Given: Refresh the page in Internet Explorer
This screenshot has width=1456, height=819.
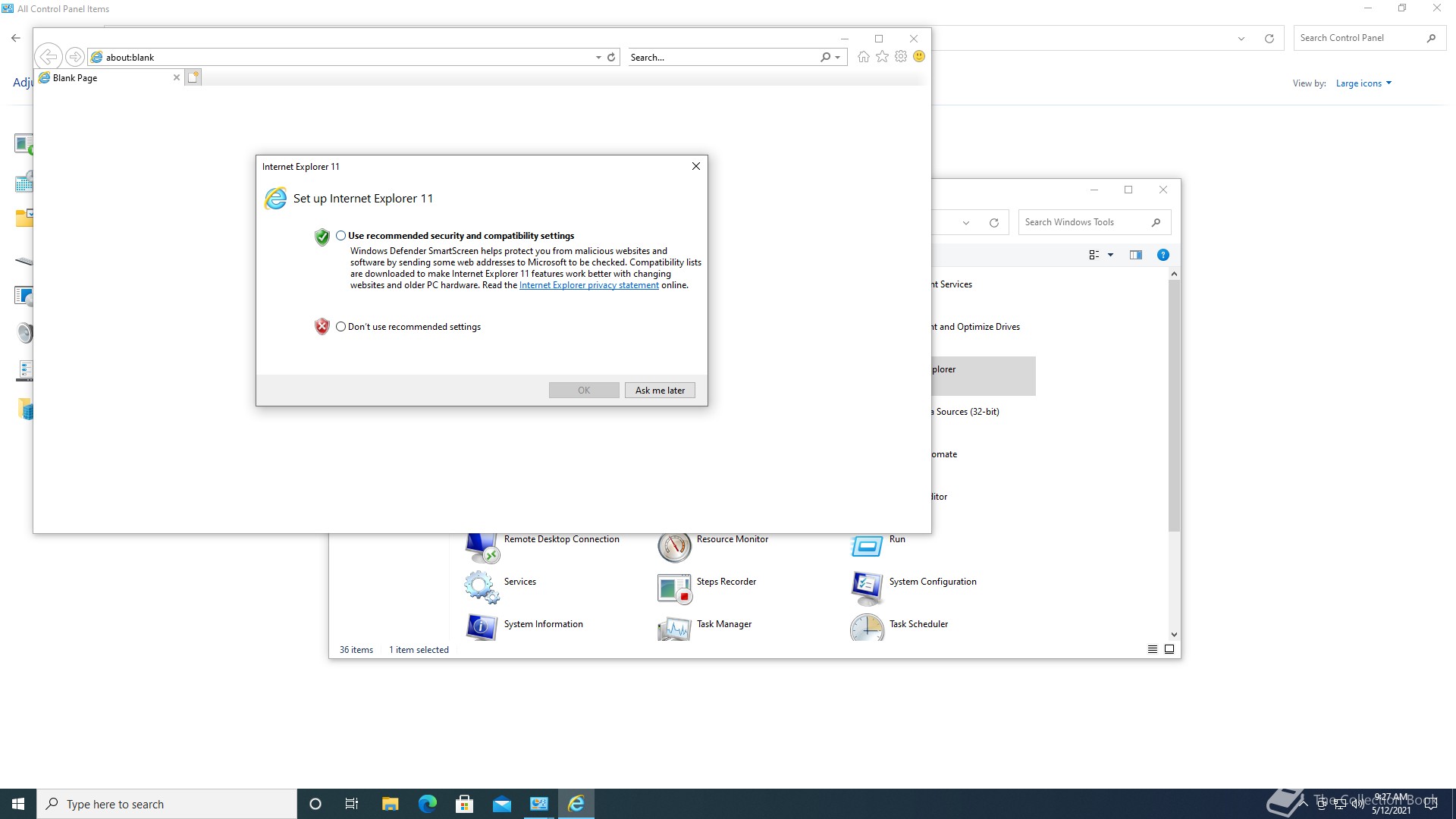Looking at the screenshot, I should 611,58.
